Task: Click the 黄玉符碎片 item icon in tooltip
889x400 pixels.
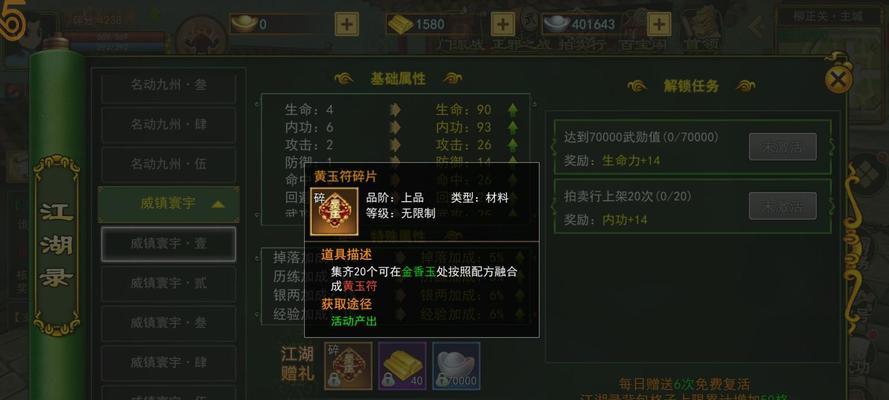Action: click(x=335, y=211)
